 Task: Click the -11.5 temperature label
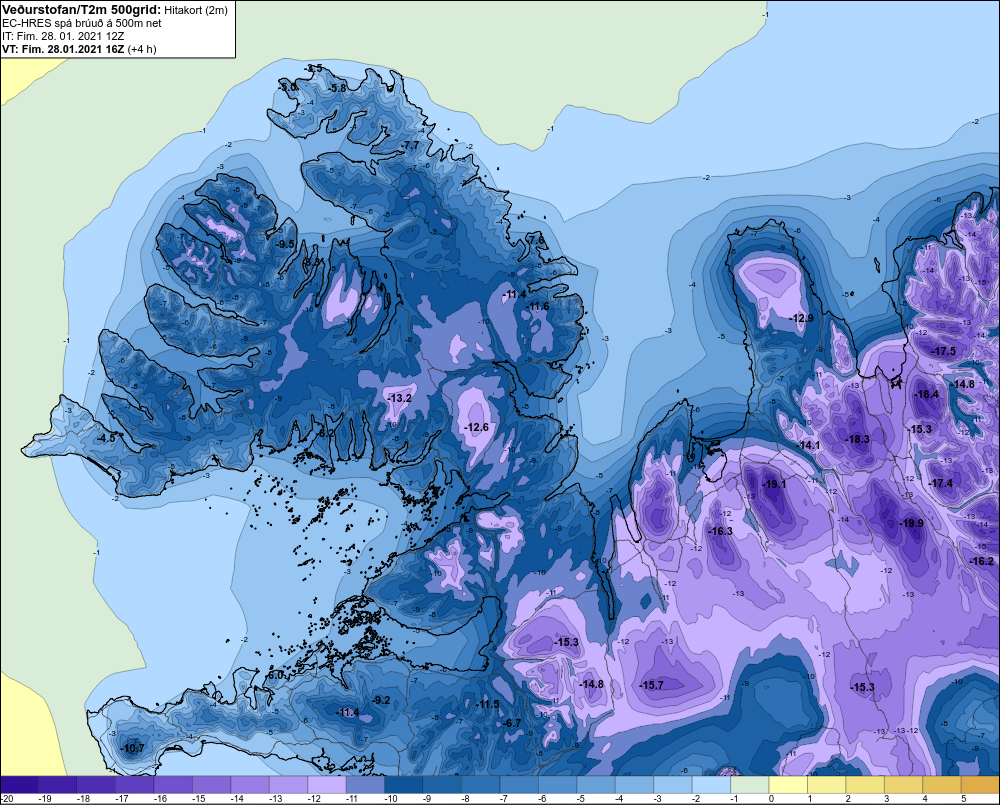pyautogui.click(x=488, y=704)
